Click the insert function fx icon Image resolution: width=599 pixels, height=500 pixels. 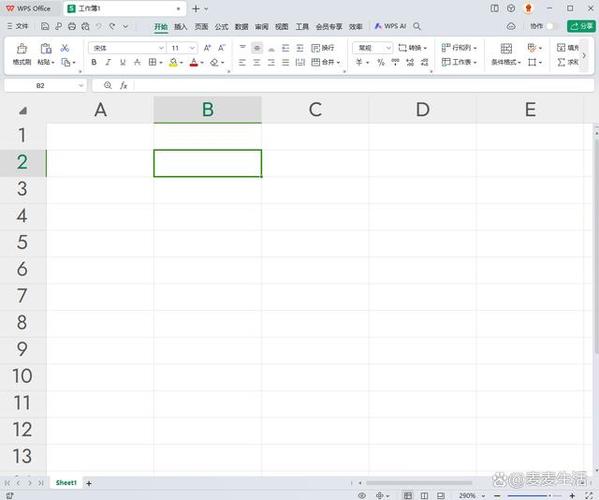pos(123,86)
